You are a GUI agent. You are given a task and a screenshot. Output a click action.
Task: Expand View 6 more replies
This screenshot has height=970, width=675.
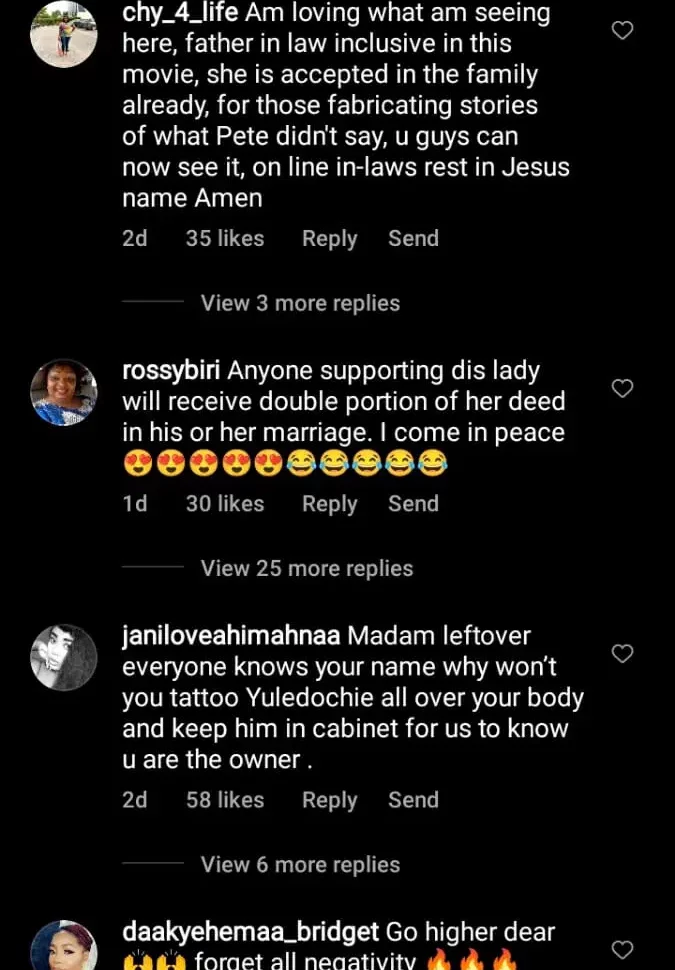[x=300, y=865]
